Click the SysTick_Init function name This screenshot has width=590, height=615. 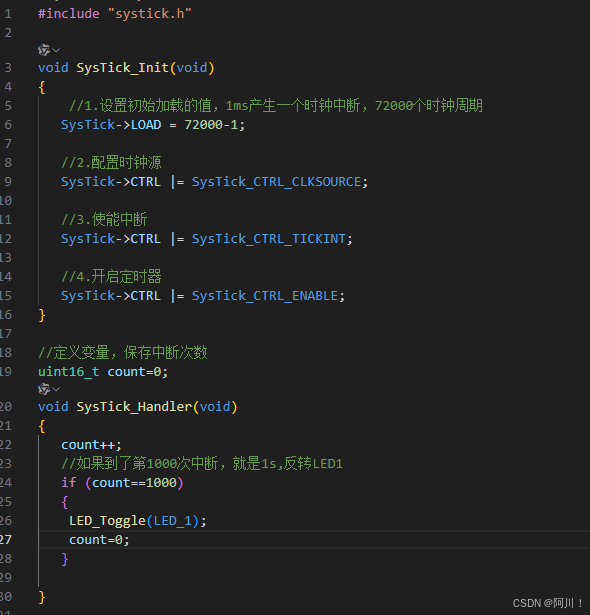tap(122, 68)
